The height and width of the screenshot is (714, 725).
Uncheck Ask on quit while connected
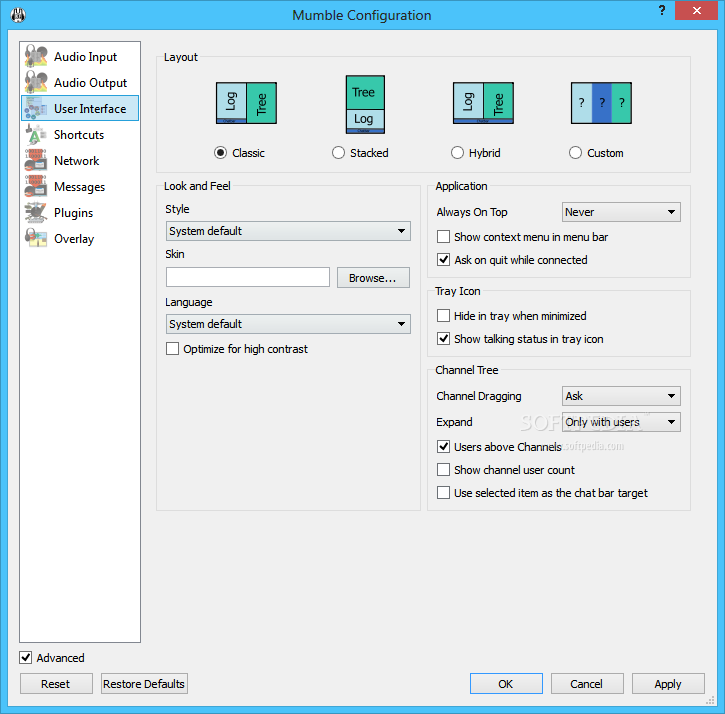coord(443,260)
